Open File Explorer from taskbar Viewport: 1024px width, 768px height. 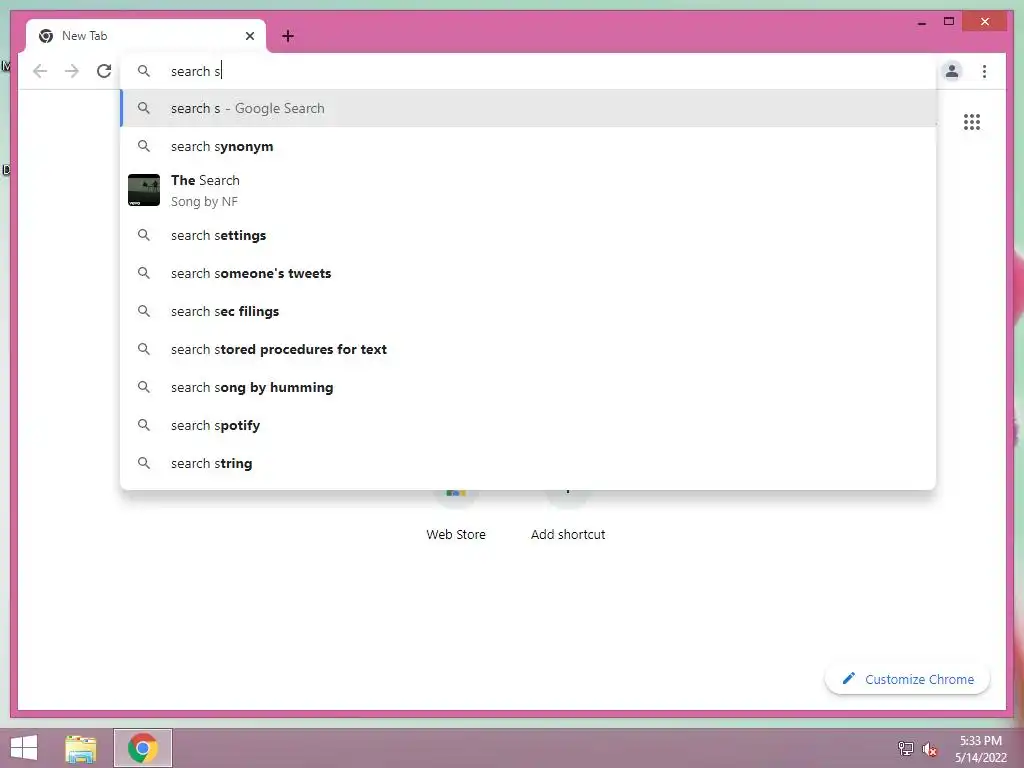(x=81, y=748)
